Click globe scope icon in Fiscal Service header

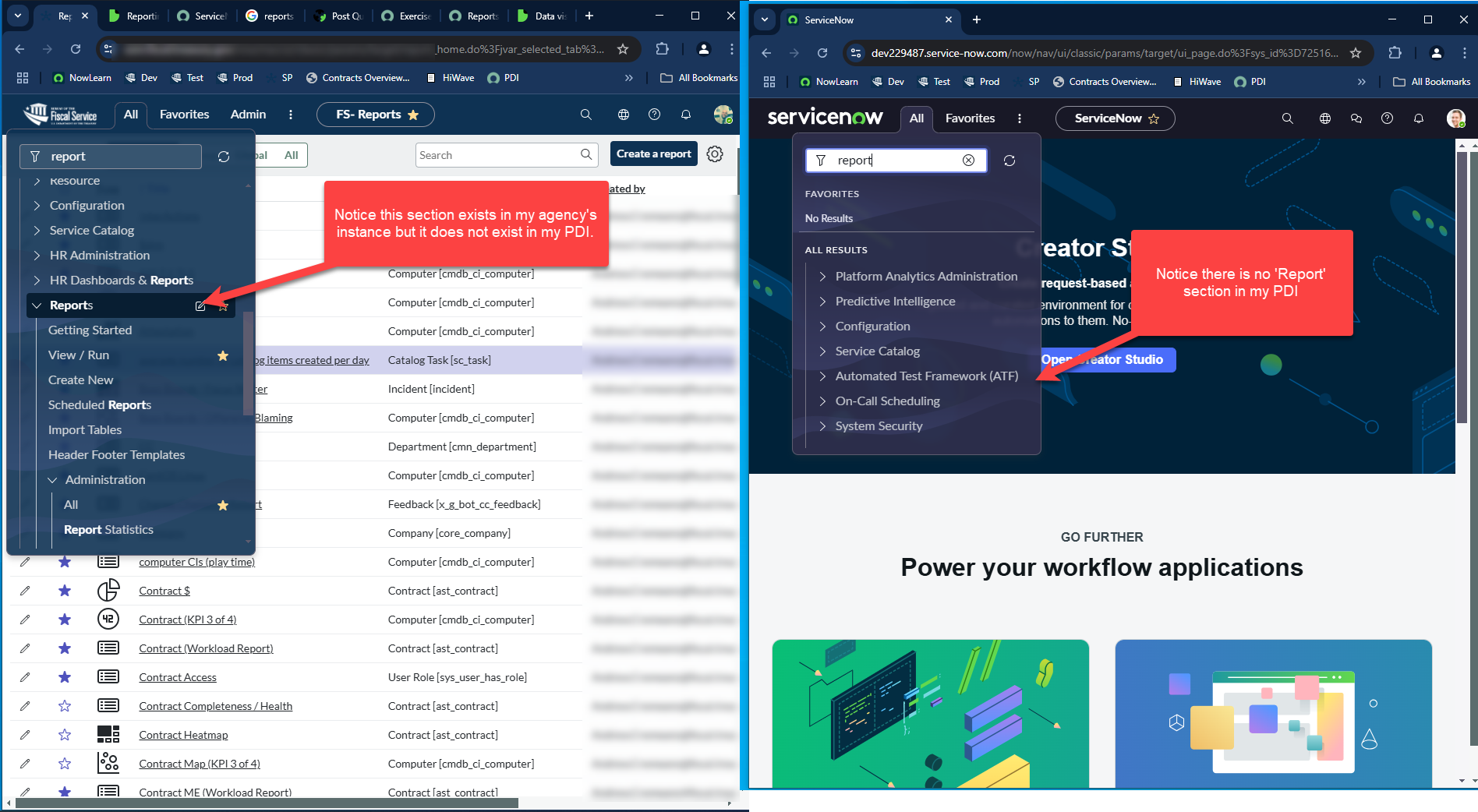click(x=624, y=115)
